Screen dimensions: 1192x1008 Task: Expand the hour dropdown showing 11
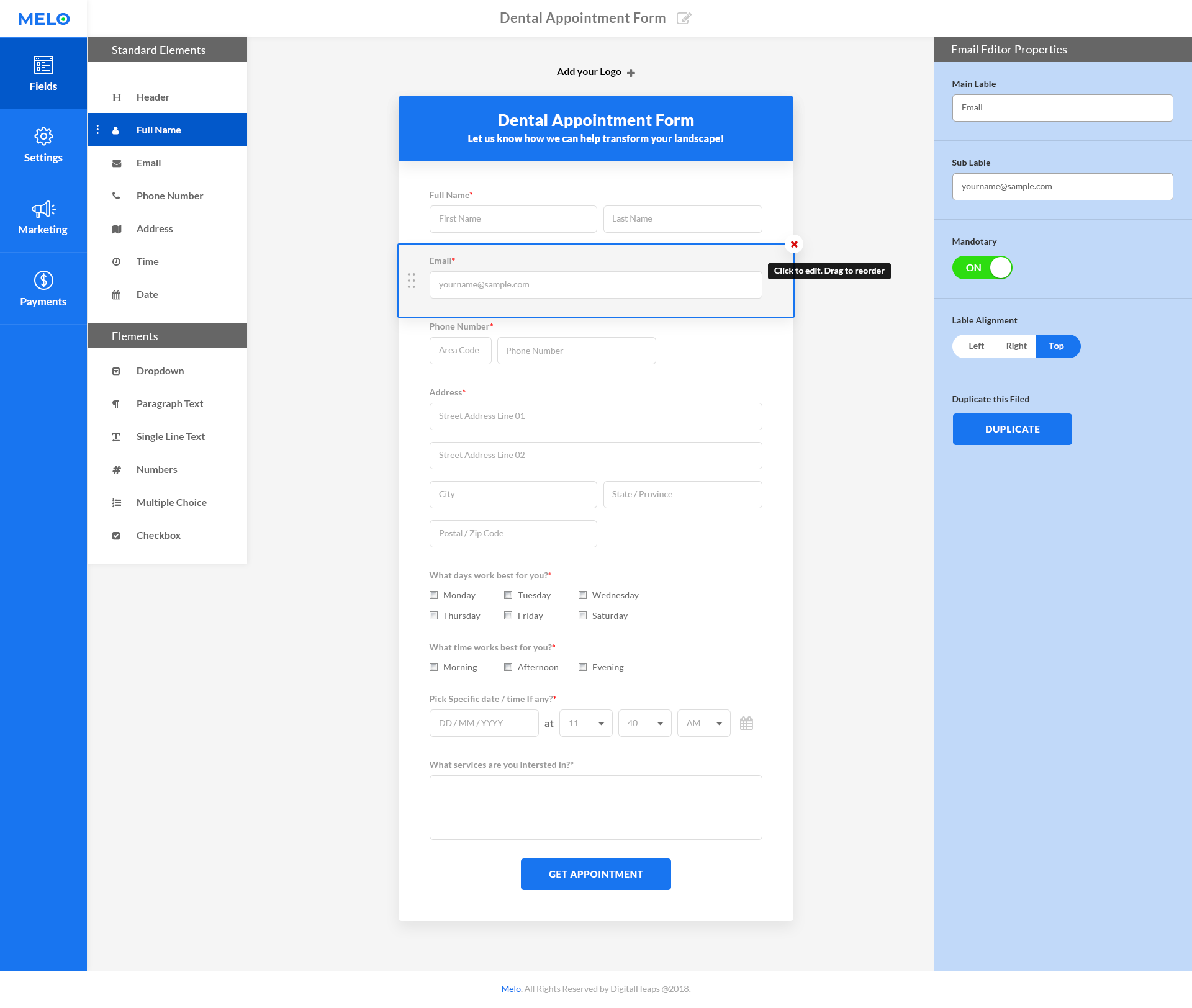(585, 723)
